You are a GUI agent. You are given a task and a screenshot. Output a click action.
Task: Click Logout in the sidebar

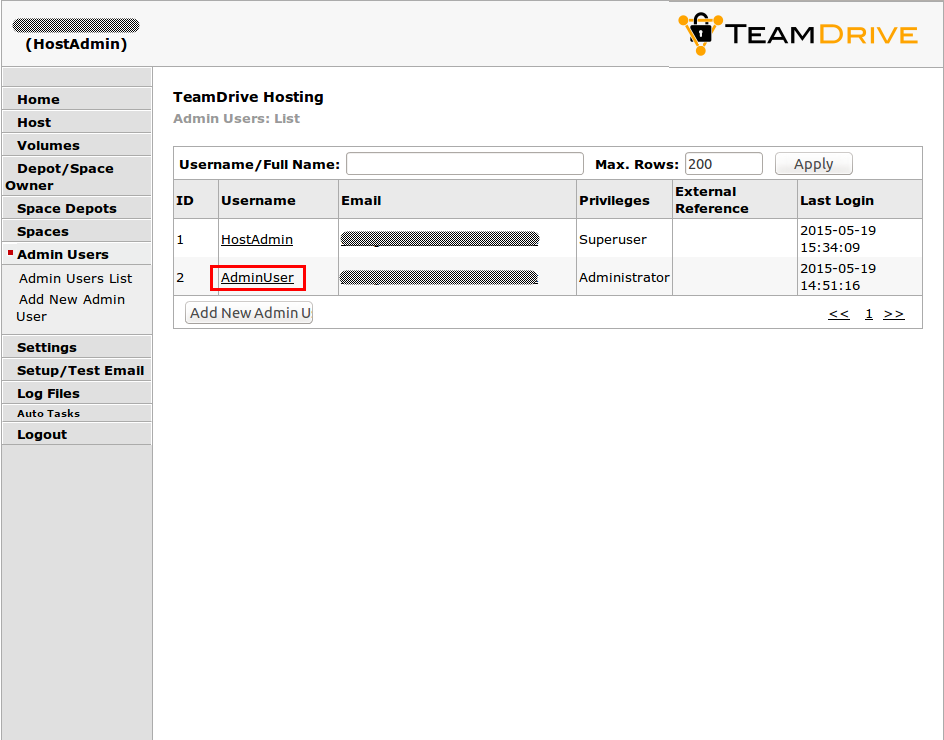pos(42,434)
